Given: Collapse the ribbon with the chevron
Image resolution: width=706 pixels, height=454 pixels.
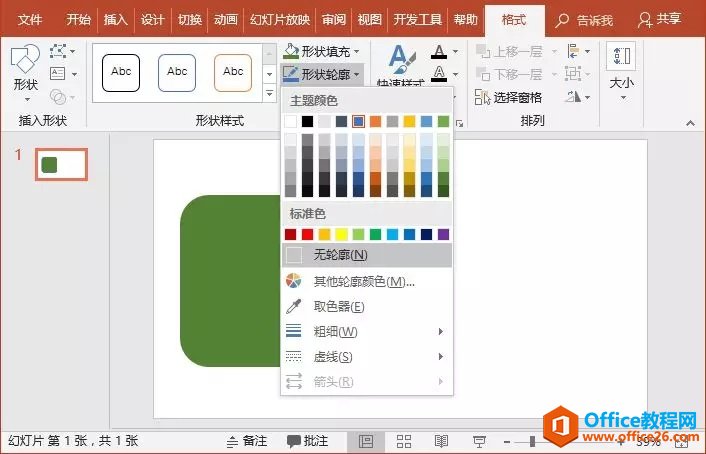Looking at the screenshot, I should click(x=690, y=123).
